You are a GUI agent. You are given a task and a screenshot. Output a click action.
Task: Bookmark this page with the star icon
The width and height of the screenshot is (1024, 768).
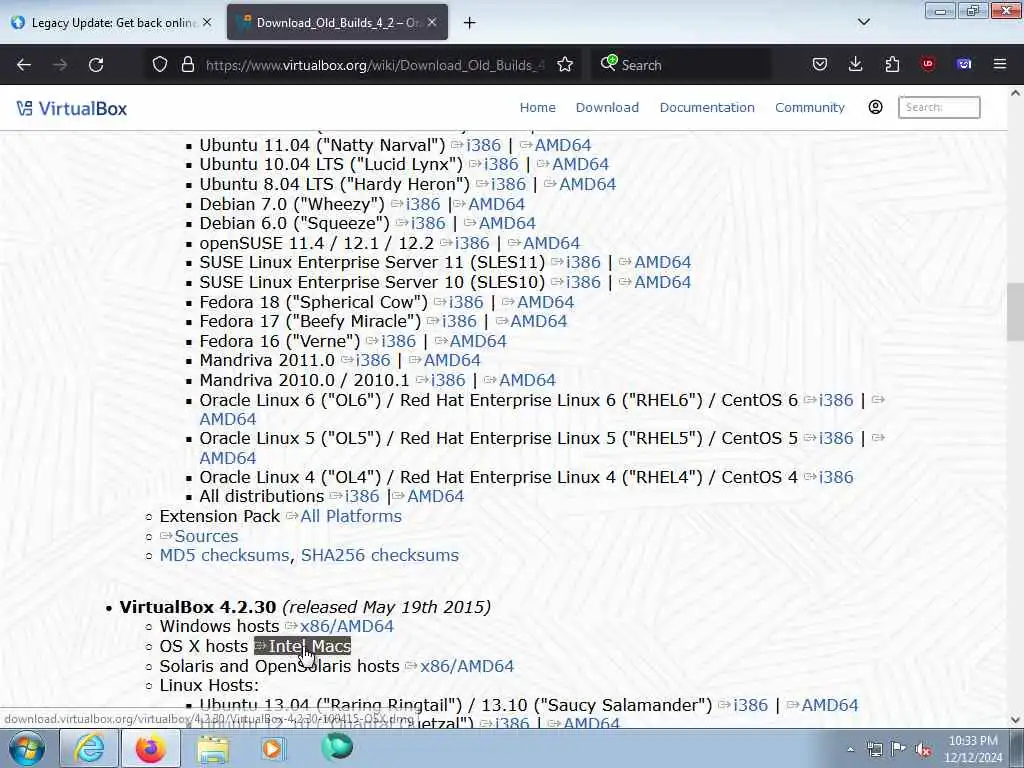[565, 65]
